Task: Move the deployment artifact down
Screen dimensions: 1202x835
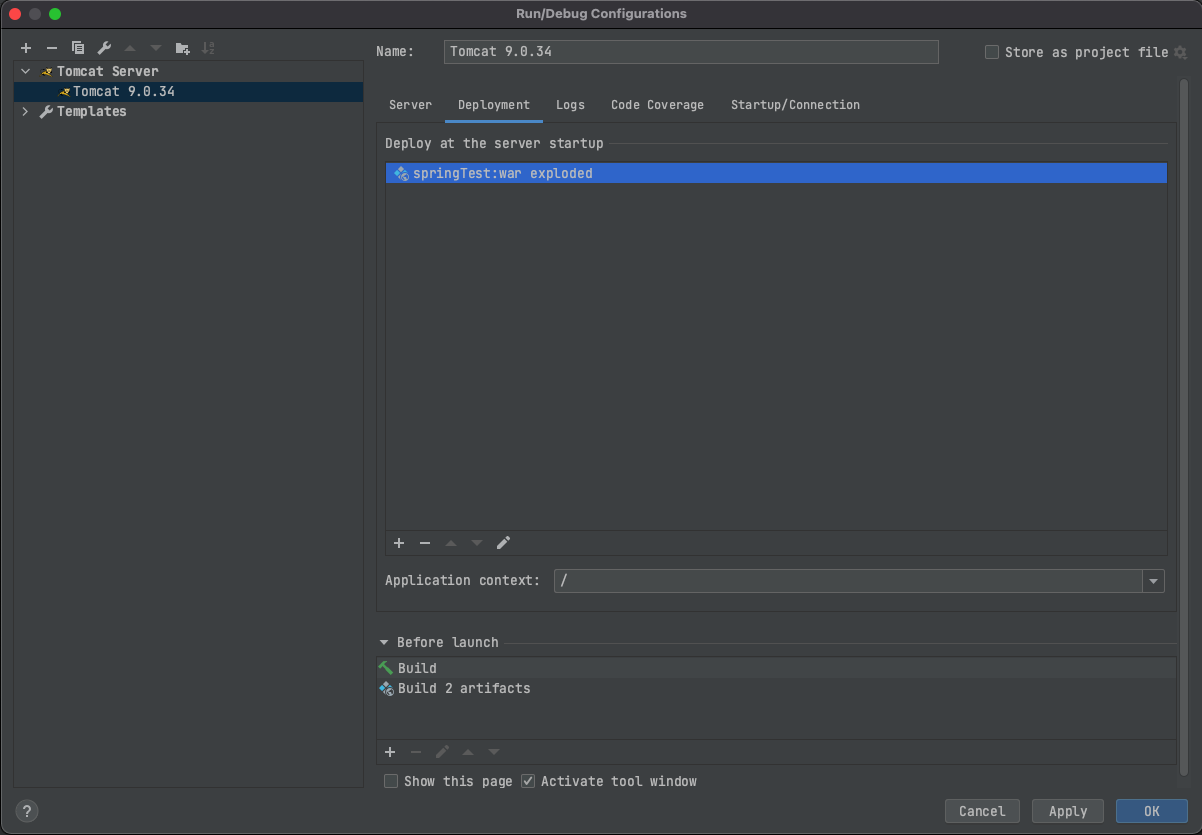Action: coord(477,543)
